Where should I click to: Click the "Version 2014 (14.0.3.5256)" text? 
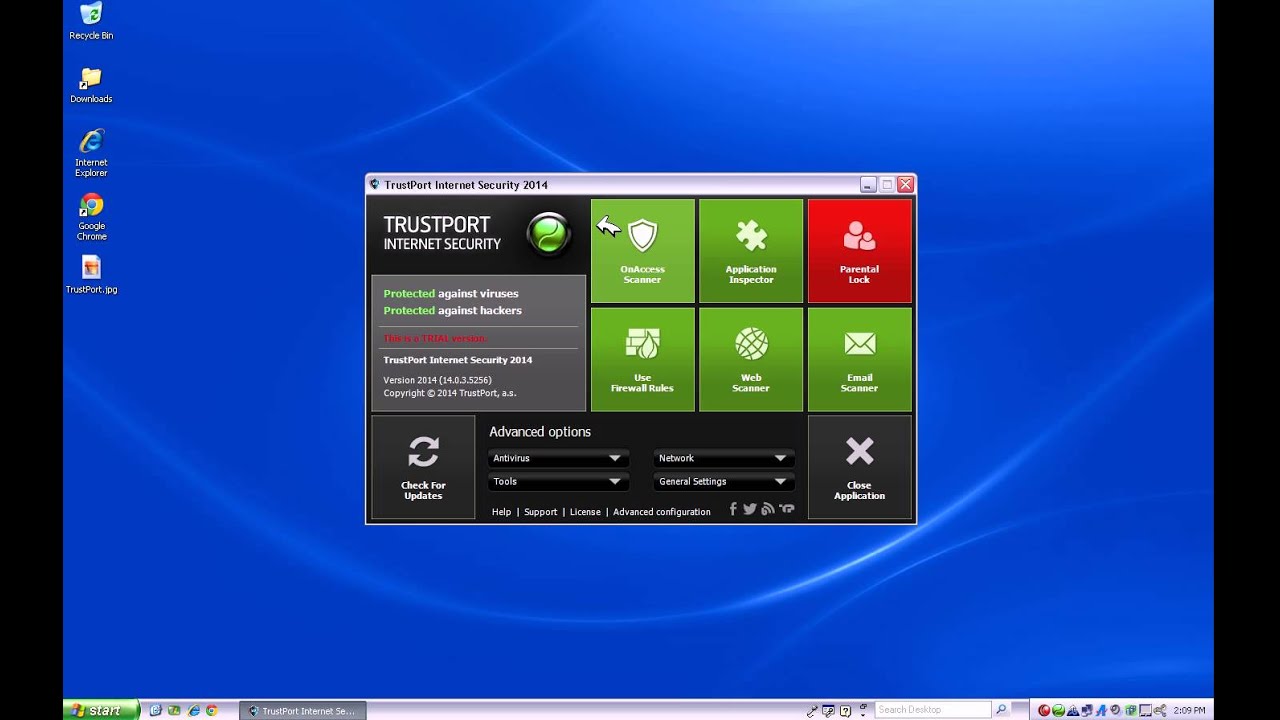pyautogui.click(x=437, y=380)
